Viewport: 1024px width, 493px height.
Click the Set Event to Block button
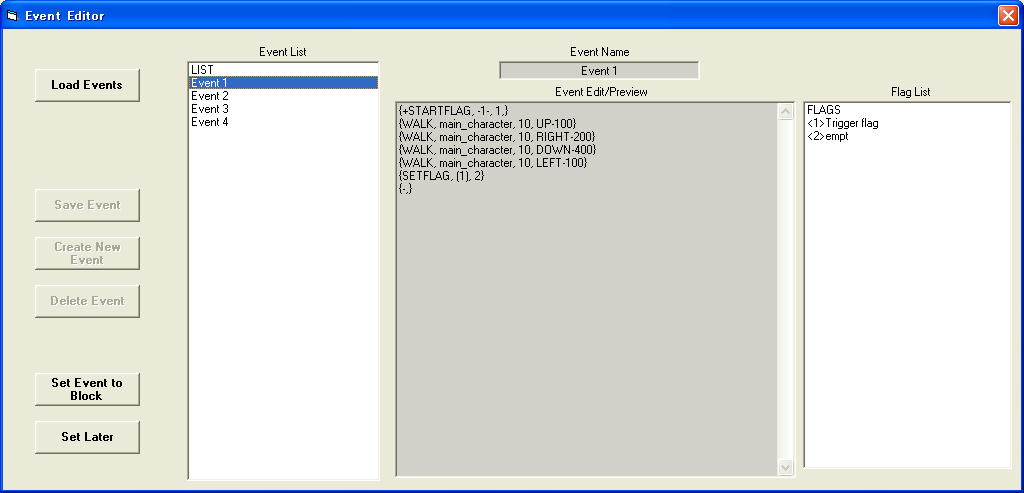87,389
